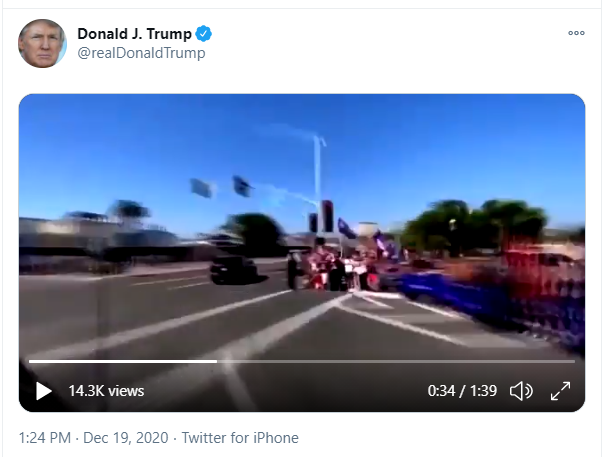Open the Twitter for iPhone source link
615x457 pixels.
click(240, 438)
